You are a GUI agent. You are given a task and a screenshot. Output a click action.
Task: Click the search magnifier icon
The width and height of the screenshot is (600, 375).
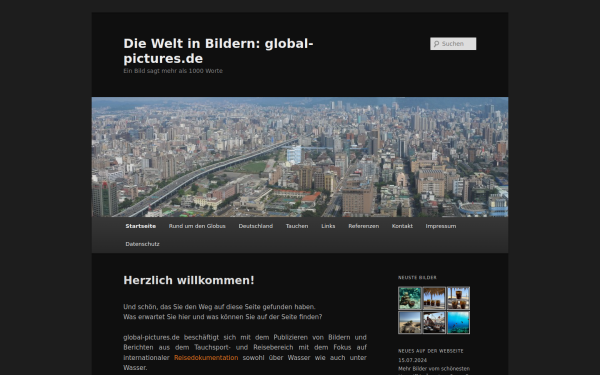click(x=436, y=44)
